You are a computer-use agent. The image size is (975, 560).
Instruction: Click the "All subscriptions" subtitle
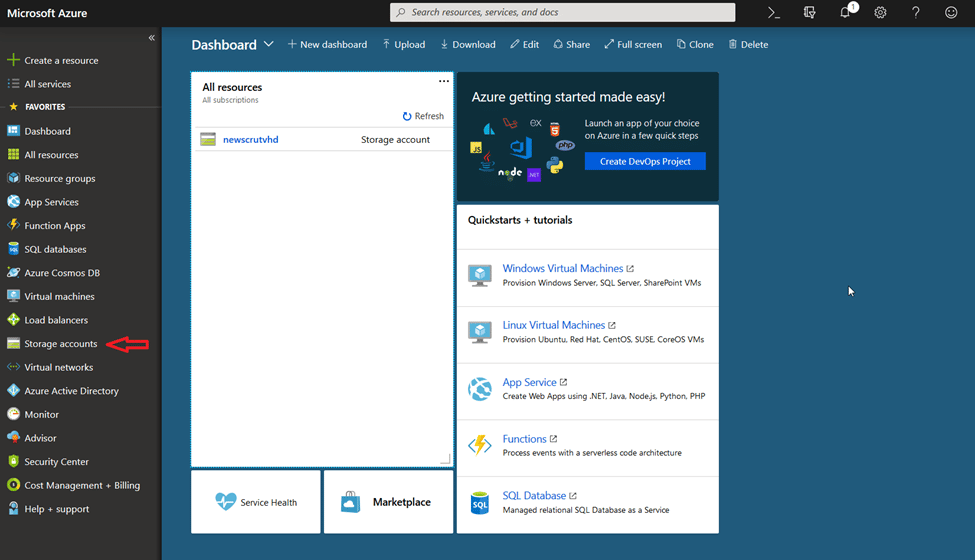coord(230,100)
